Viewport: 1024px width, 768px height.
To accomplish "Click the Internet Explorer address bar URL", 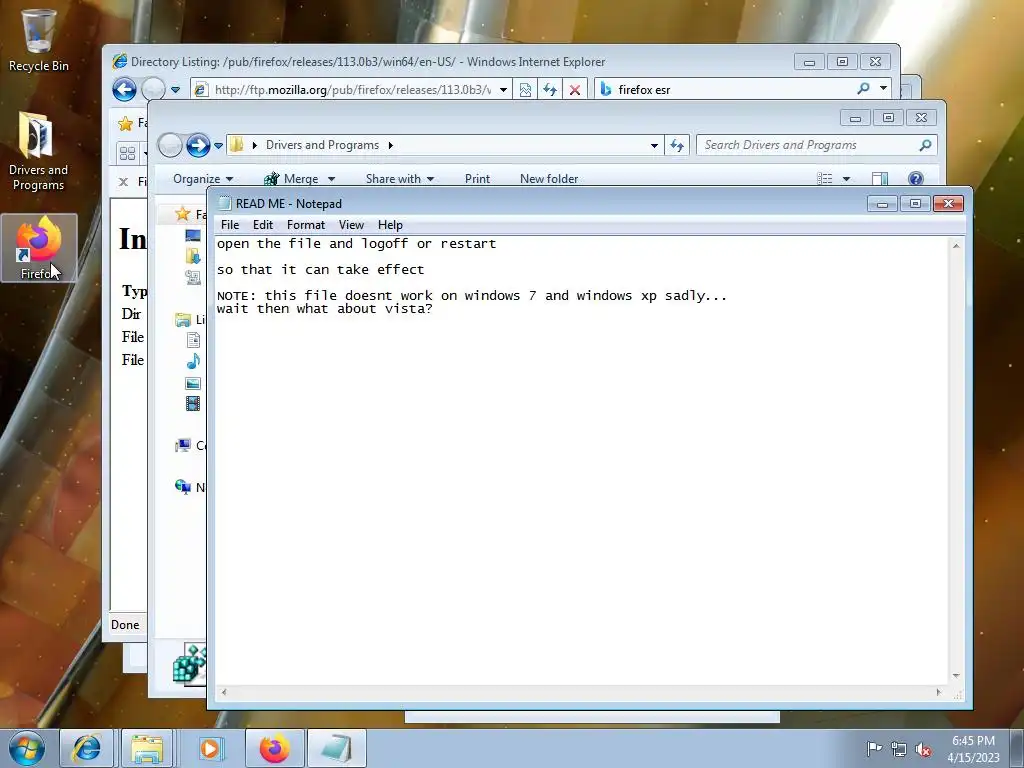I will [x=353, y=89].
